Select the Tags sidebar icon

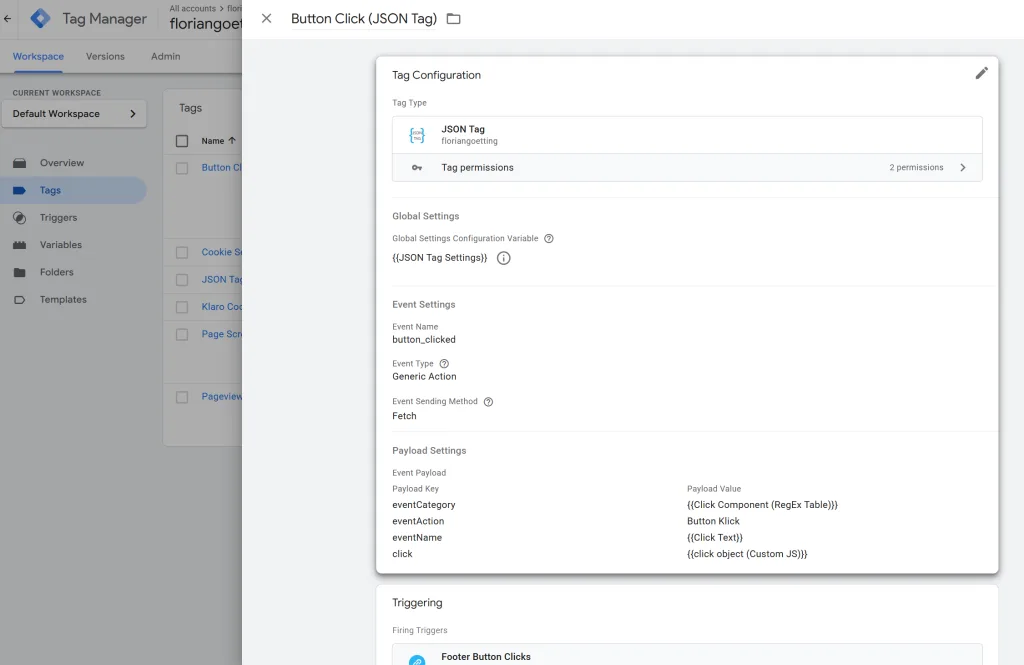coord(20,191)
